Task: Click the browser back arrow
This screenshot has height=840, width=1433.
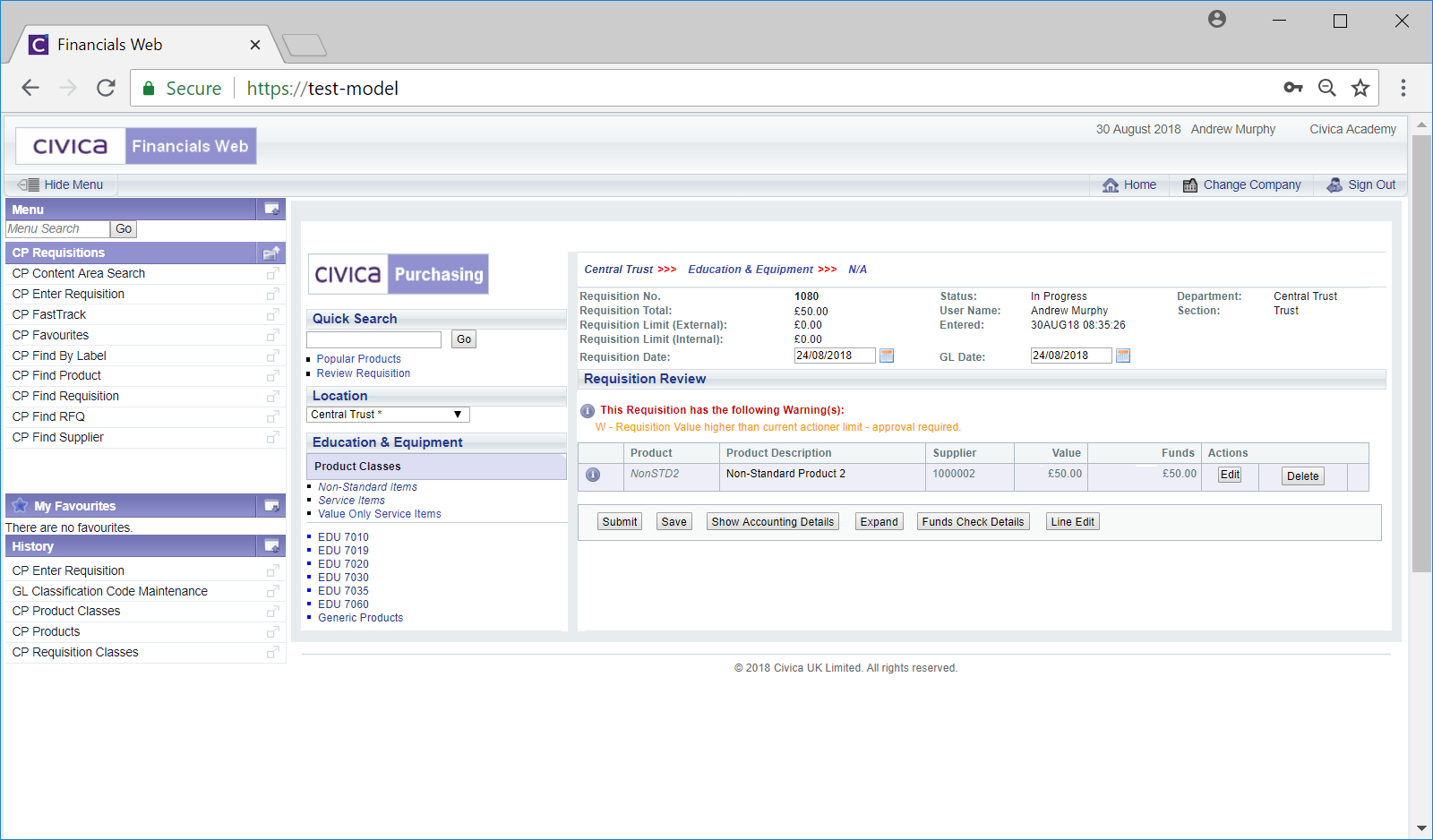Action: (30, 88)
